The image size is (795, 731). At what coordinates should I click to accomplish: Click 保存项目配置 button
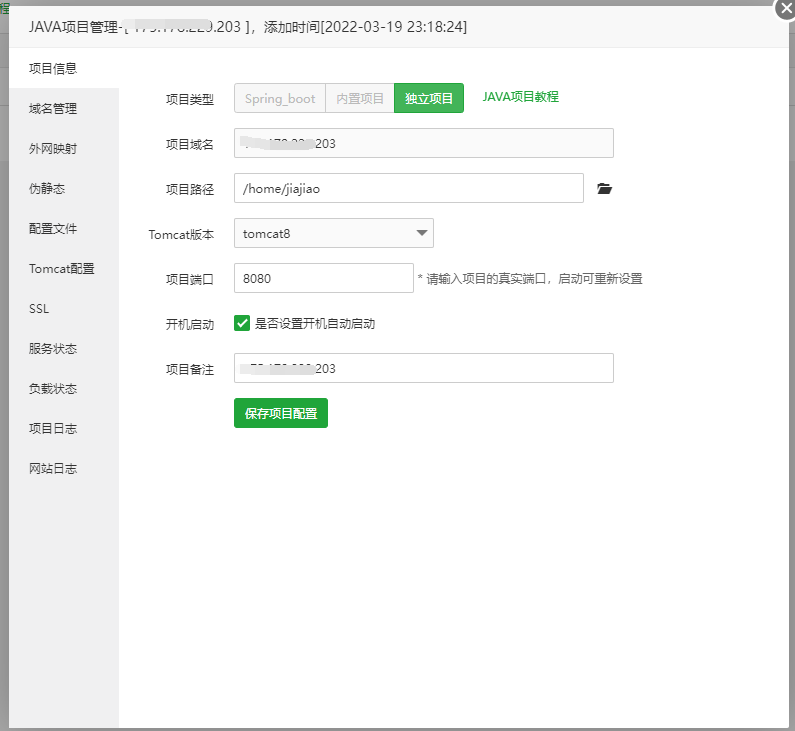[x=281, y=413]
